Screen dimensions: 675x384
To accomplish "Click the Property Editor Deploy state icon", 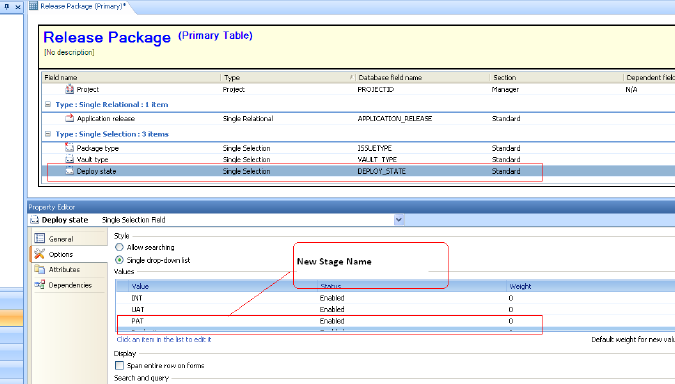I will point(34,220).
